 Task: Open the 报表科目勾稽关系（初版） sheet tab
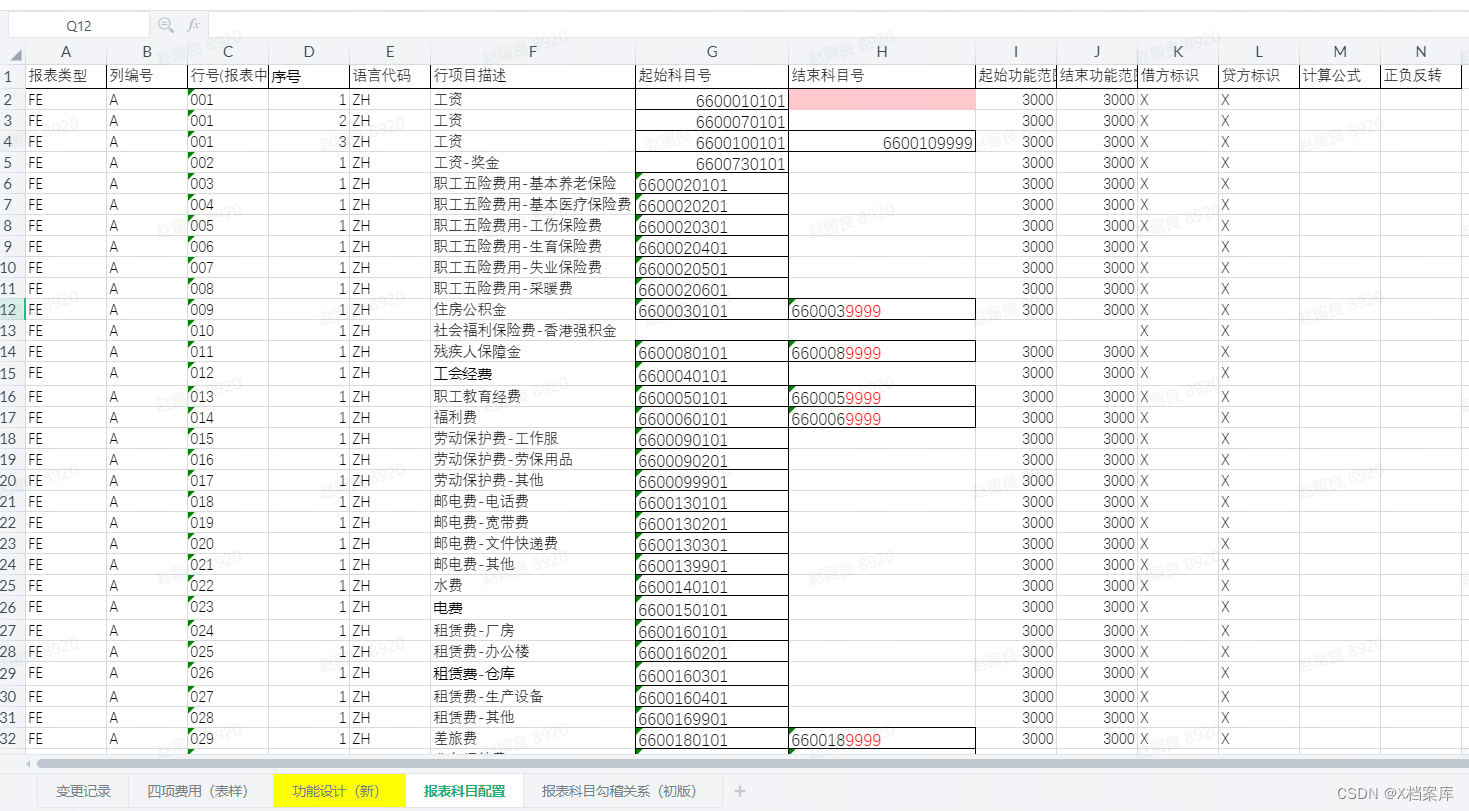620,791
